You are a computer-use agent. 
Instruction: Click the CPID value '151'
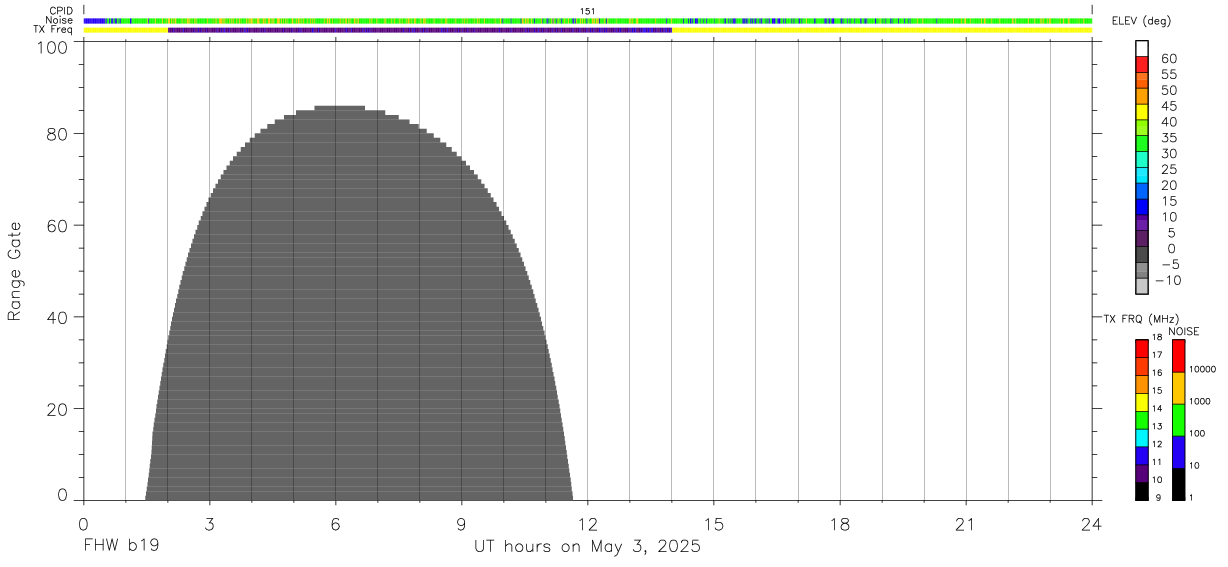click(x=588, y=11)
